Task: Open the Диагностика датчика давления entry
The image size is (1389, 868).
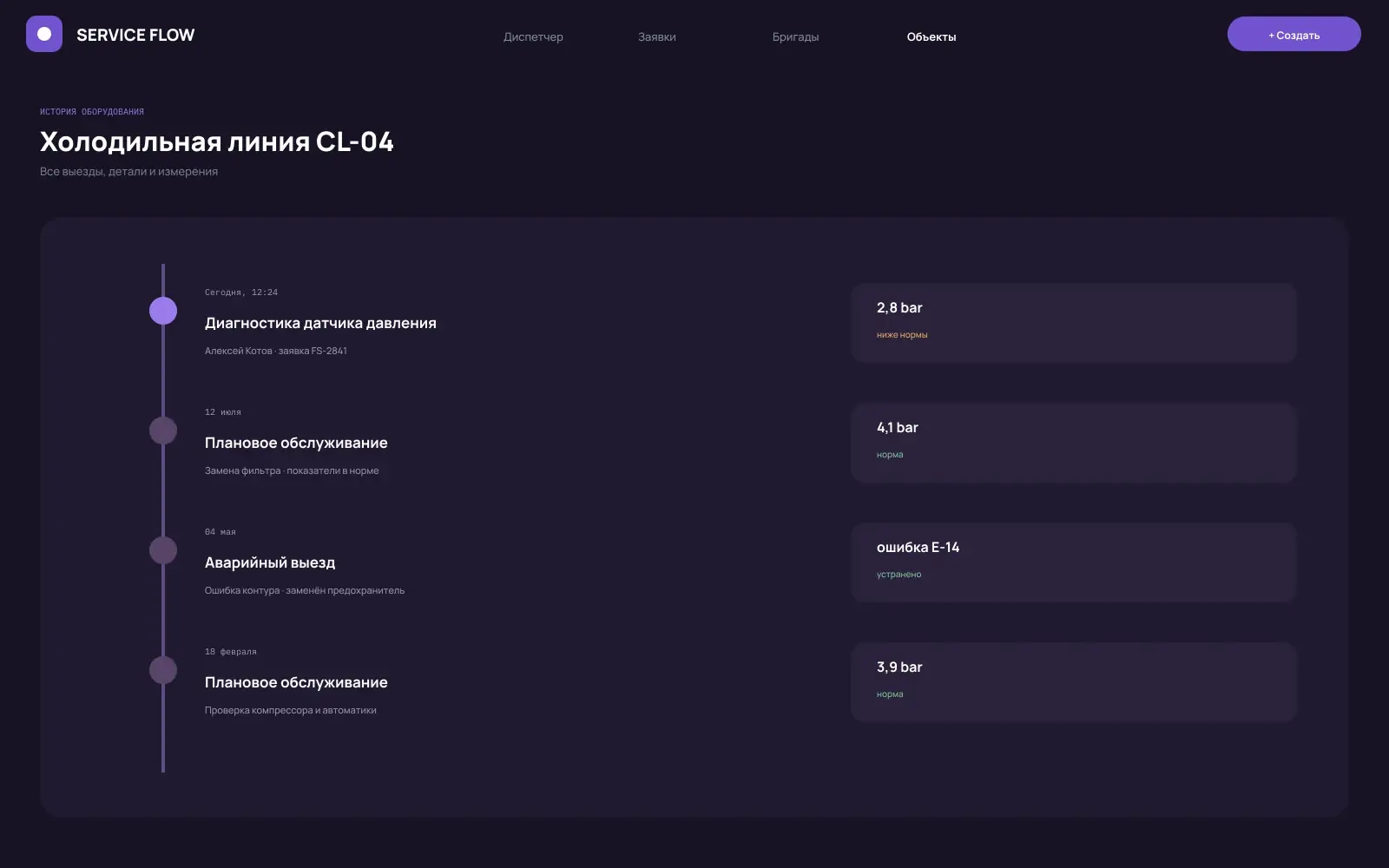Action: click(x=320, y=323)
